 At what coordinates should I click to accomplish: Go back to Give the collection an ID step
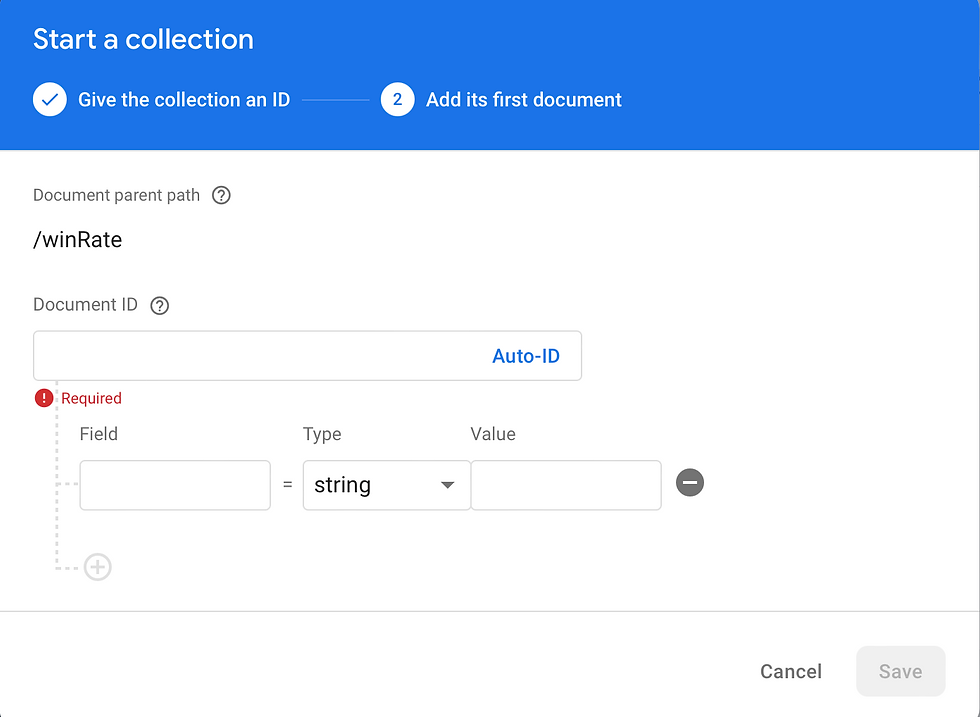[x=184, y=100]
